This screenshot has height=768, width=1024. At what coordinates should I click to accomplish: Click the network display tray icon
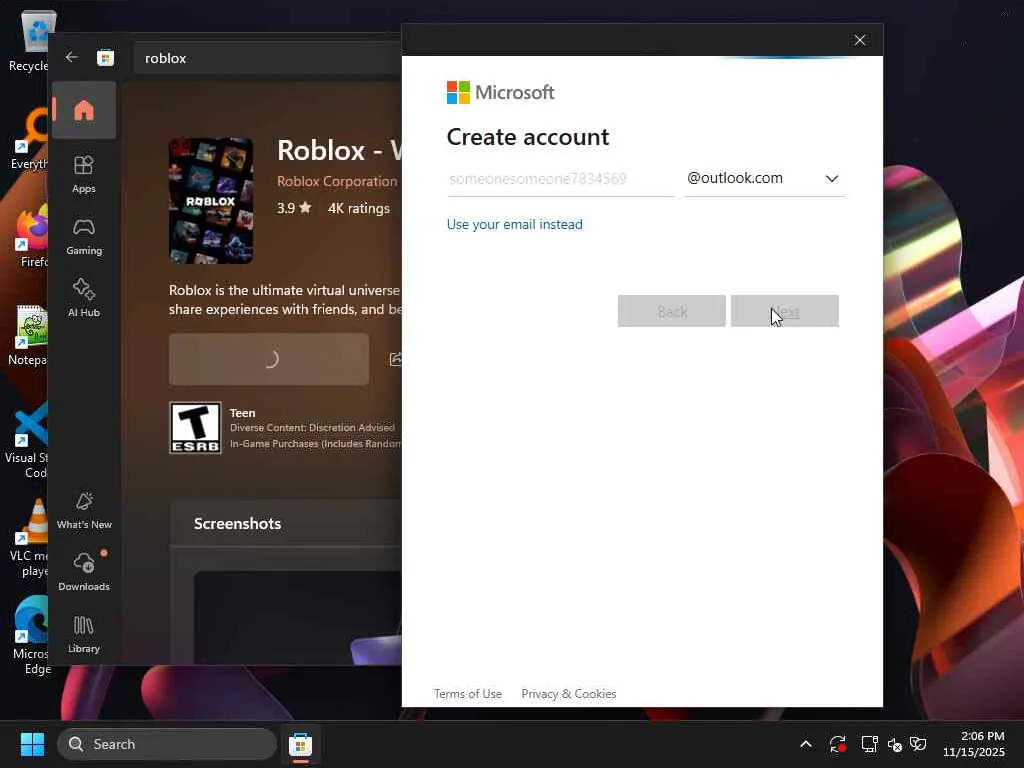click(x=869, y=744)
